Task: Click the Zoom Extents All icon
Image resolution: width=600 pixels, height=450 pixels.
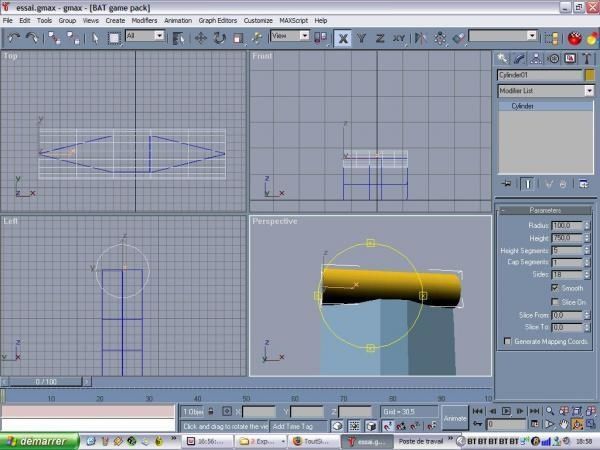Action: 590,411
